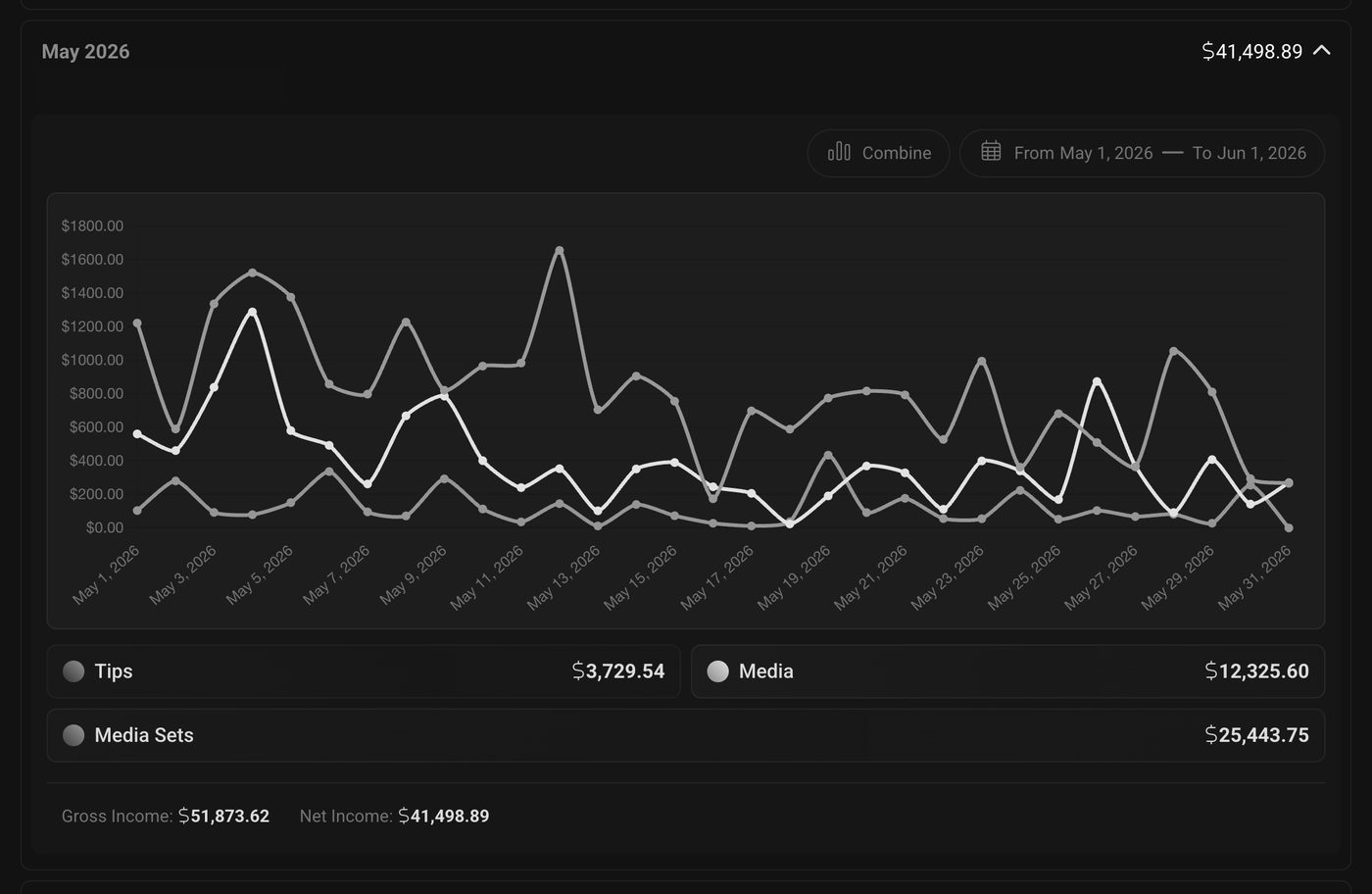Click the May 29, 2026 x-axis label
Viewport: 1372px width, 894px height.
[x=1178, y=578]
